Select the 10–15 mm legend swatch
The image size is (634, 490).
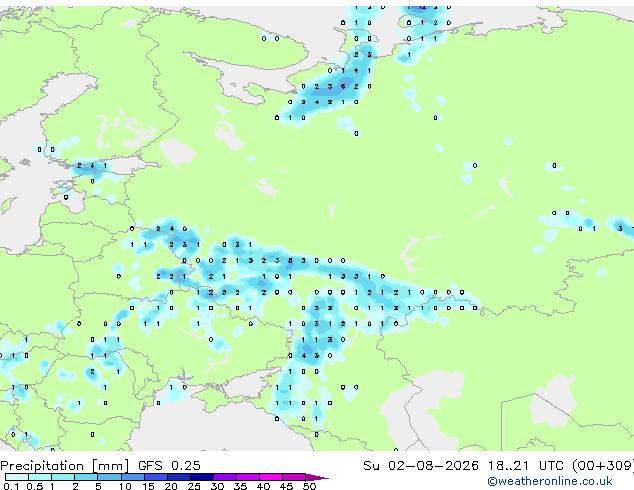click(132, 477)
